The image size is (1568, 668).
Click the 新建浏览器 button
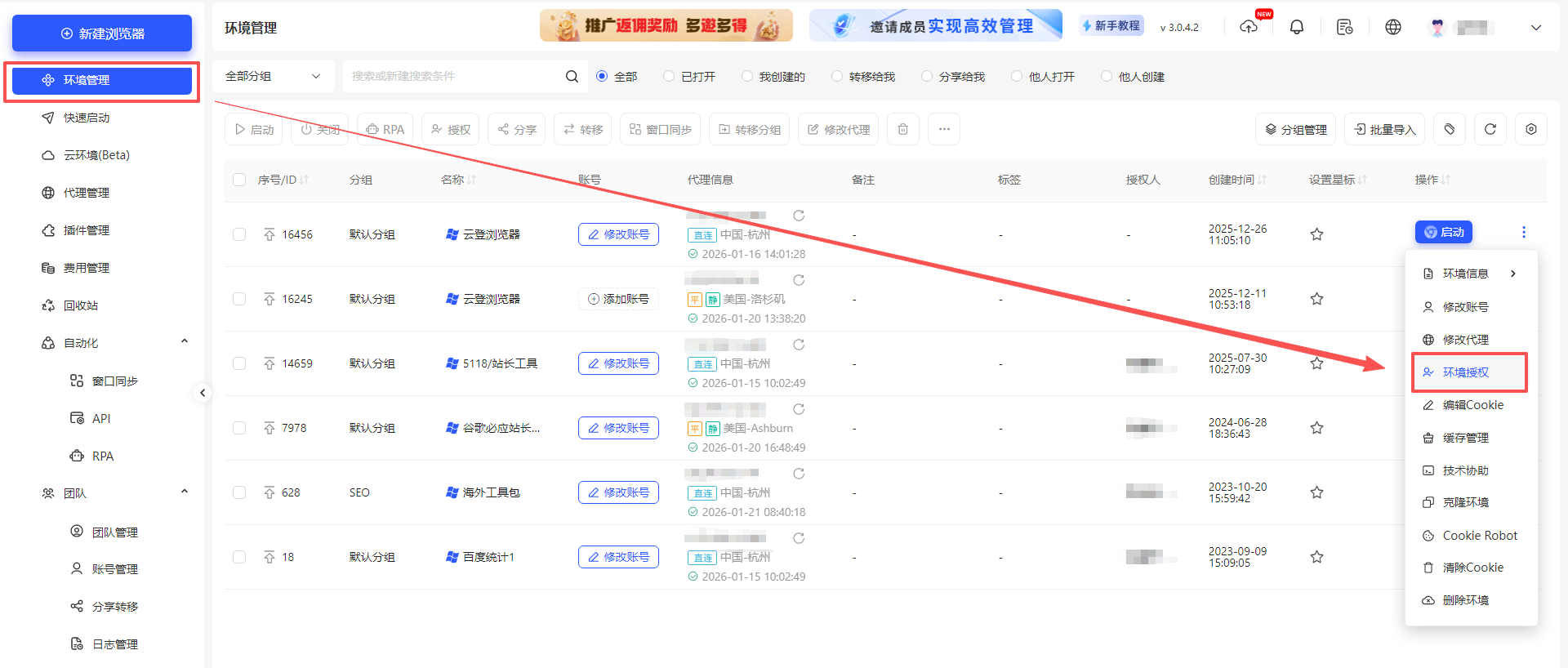(102, 33)
